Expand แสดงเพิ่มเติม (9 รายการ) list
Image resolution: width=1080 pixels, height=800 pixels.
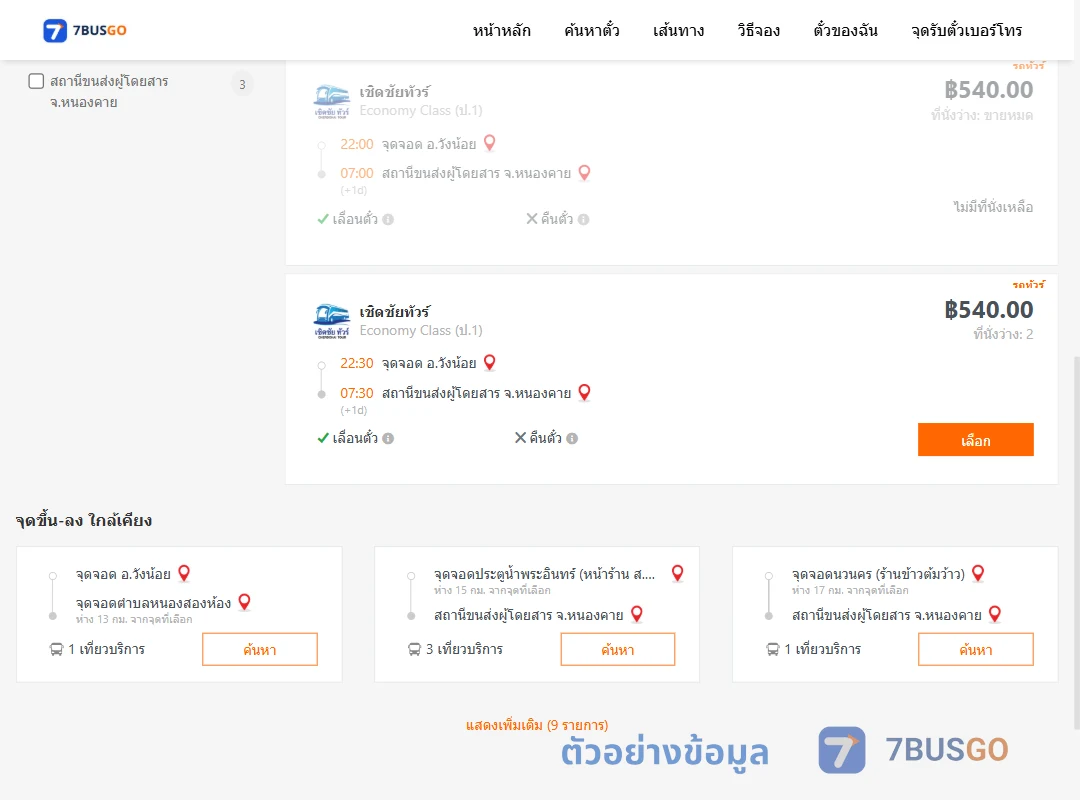point(537,725)
